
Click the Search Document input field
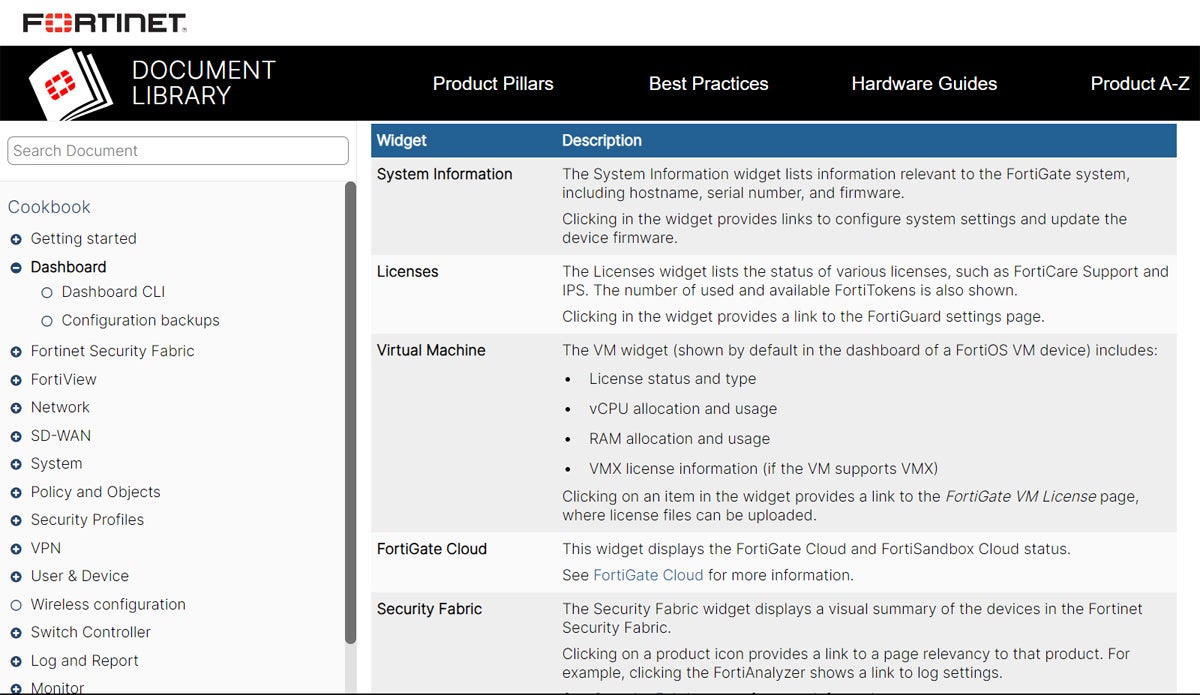(178, 151)
